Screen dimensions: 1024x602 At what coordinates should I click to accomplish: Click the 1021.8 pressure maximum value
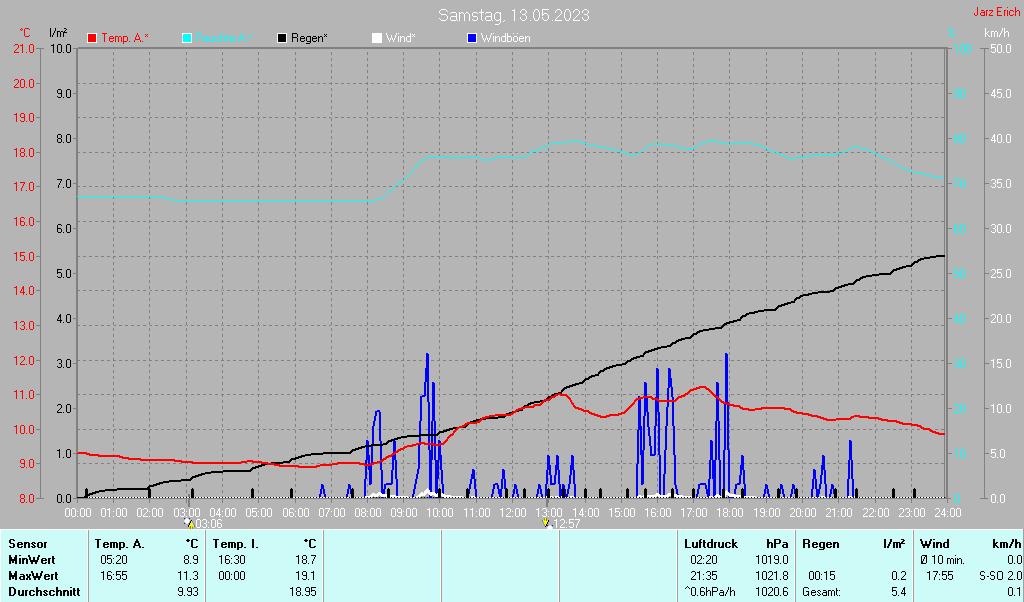pyautogui.click(x=772, y=577)
